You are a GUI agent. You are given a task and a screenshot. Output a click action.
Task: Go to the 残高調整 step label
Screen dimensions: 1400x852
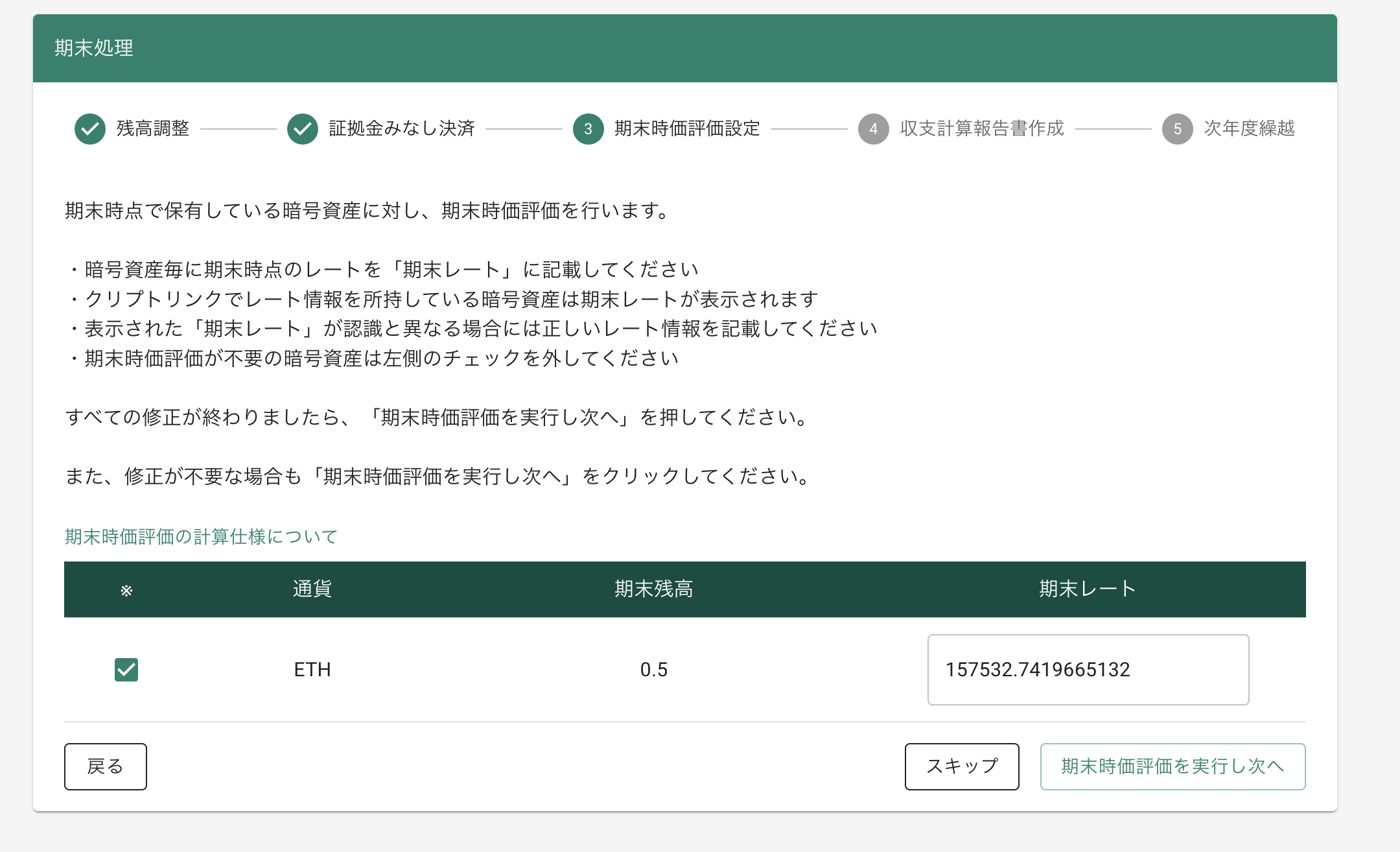[x=153, y=128]
